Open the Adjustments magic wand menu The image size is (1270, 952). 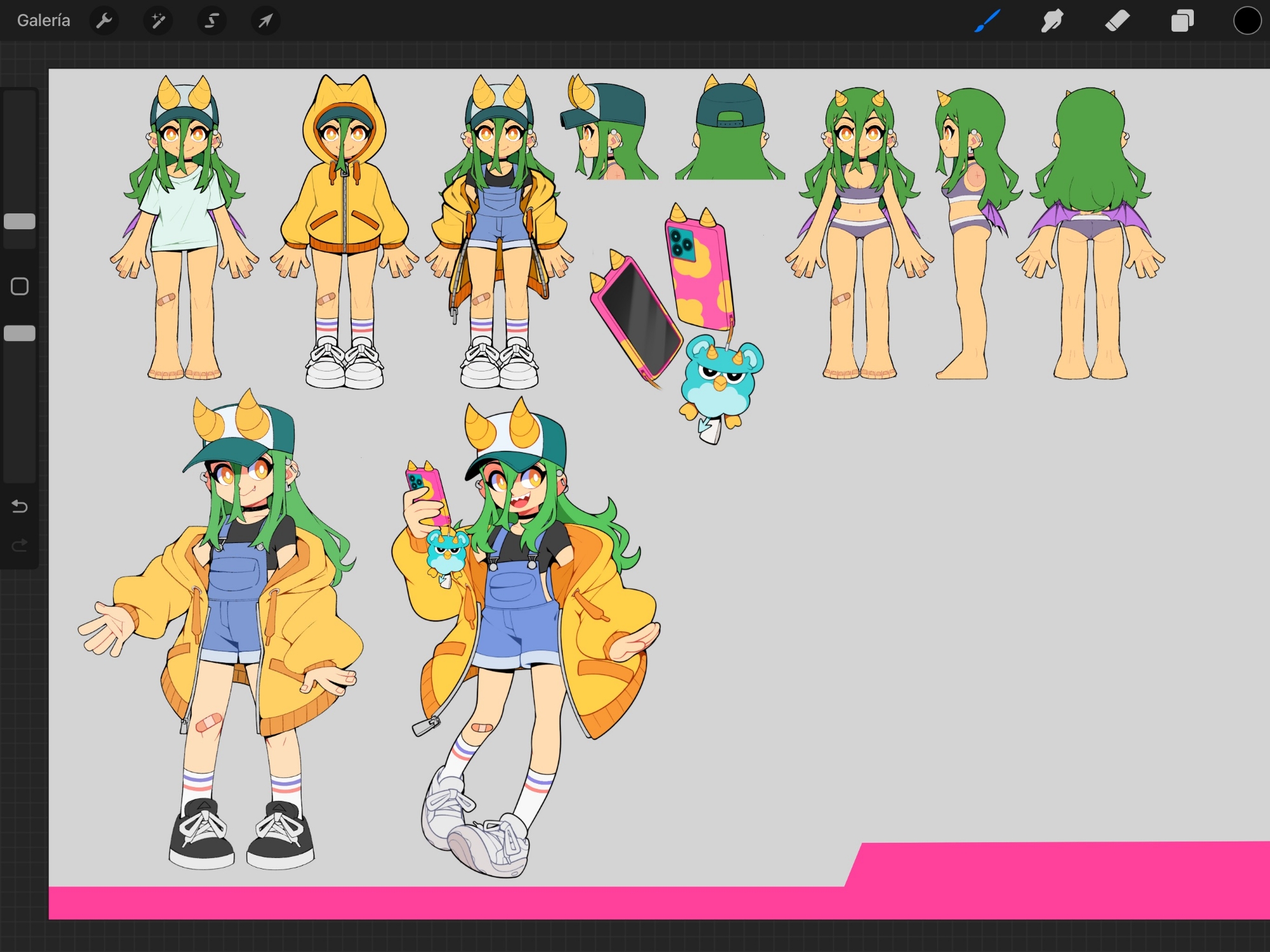pyautogui.click(x=158, y=21)
